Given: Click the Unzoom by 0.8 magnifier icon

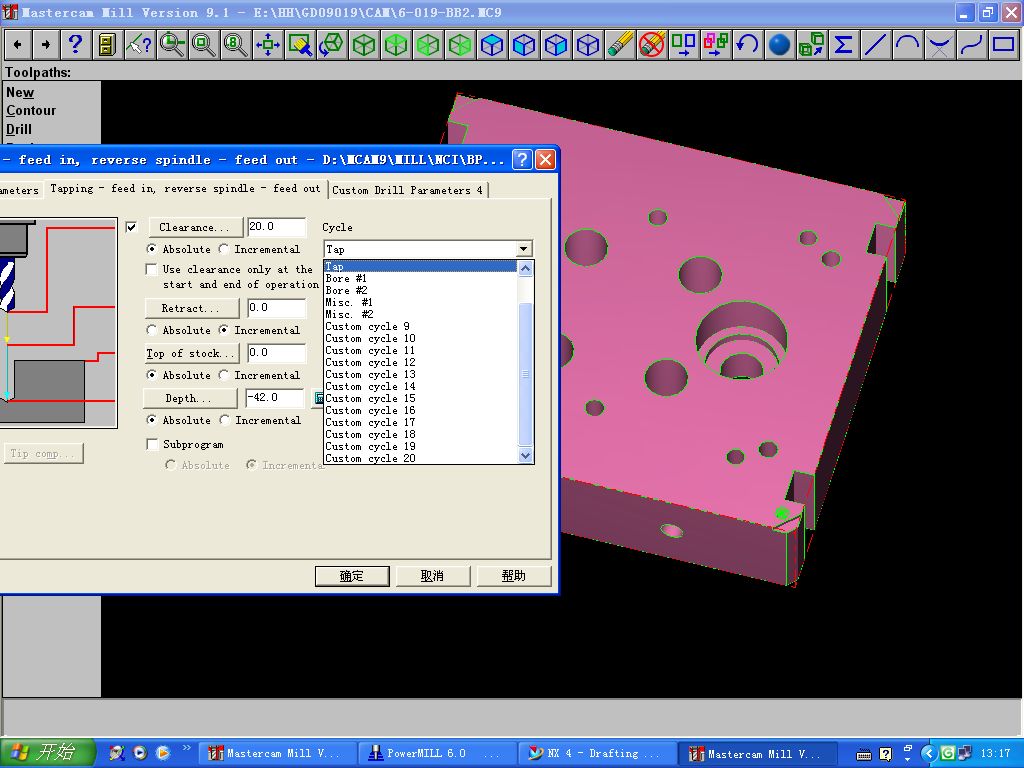Looking at the screenshot, I should click(235, 45).
